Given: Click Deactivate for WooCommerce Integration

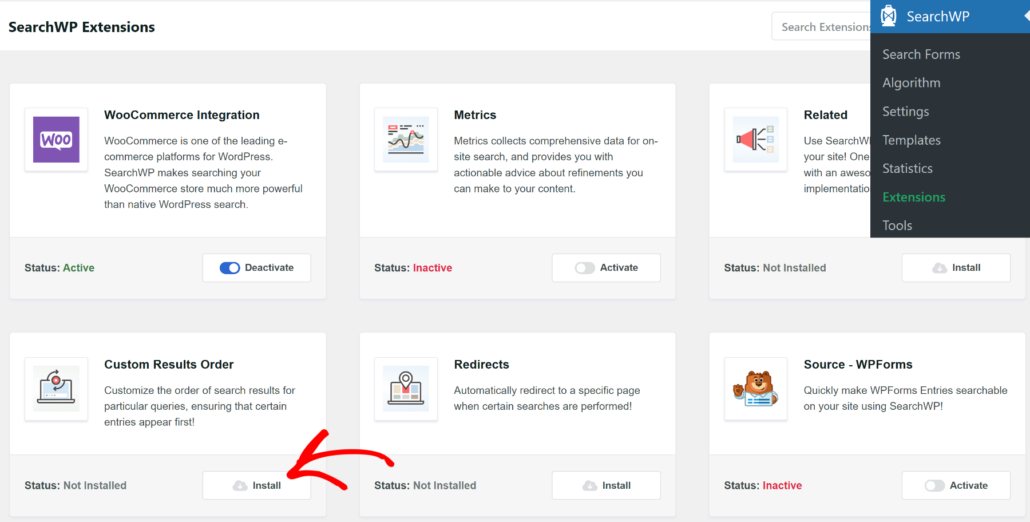Looking at the screenshot, I should [257, 268].
